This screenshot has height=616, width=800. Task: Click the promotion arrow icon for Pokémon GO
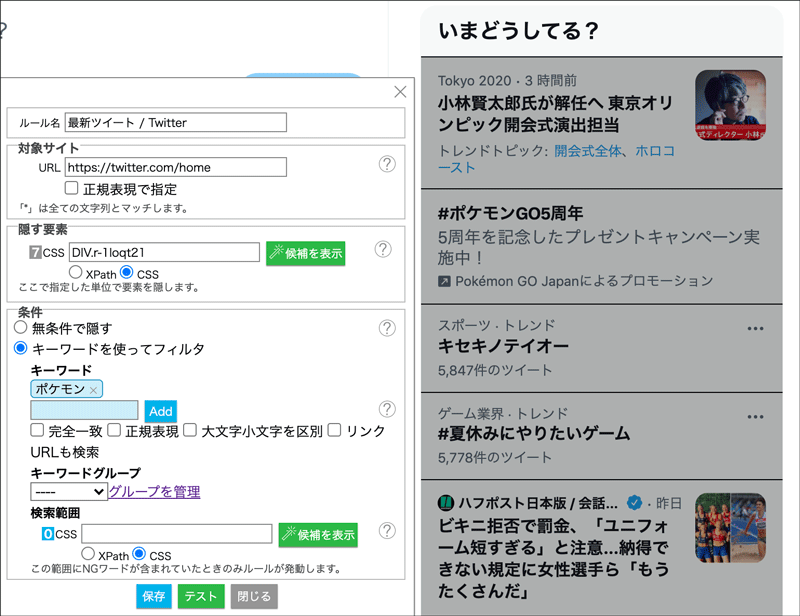(444, 281)
